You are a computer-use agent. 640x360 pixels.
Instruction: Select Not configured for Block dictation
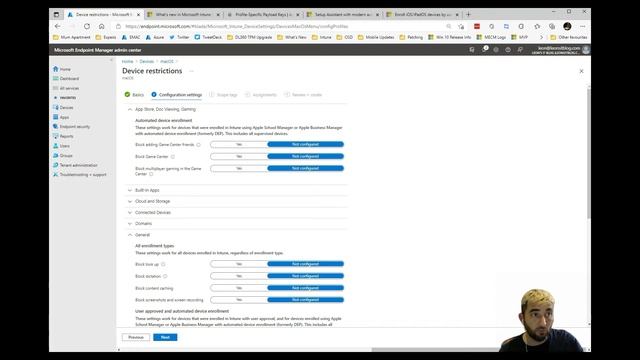(x=305, y=276)
